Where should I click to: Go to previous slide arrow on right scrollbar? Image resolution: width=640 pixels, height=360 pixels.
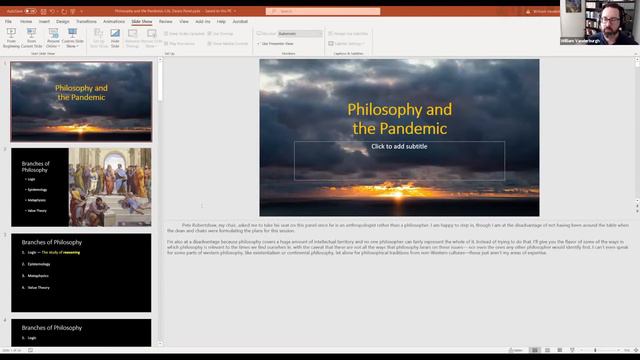[x=637, y=207]
